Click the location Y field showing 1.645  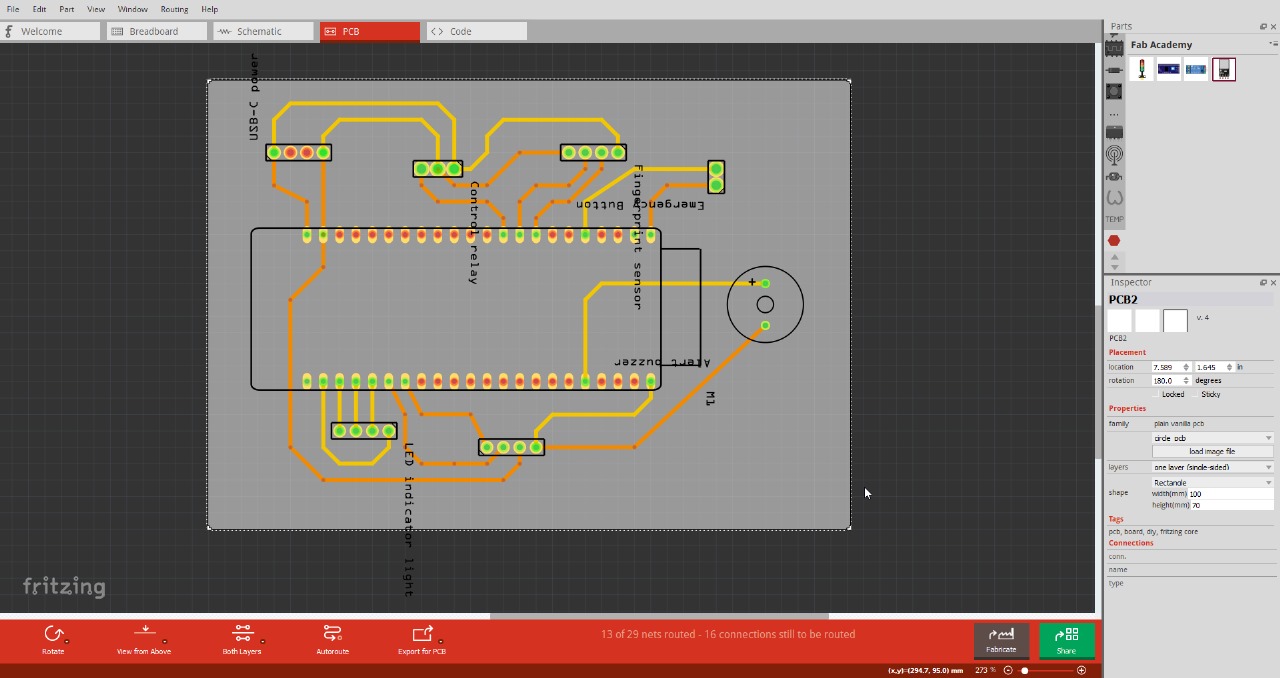[1210, 367]
